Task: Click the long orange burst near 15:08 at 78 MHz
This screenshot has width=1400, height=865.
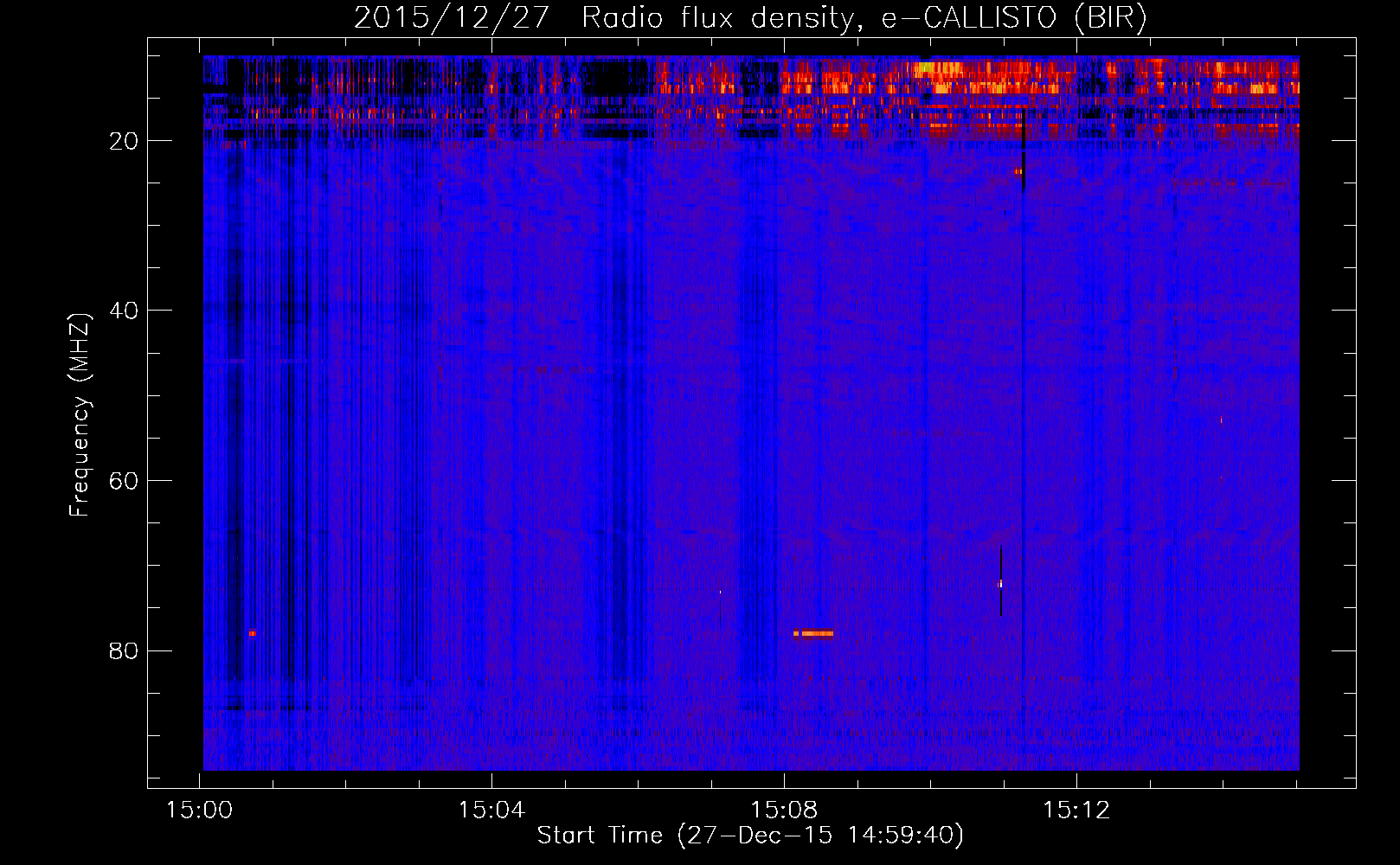Action: [x=813, y=633]
